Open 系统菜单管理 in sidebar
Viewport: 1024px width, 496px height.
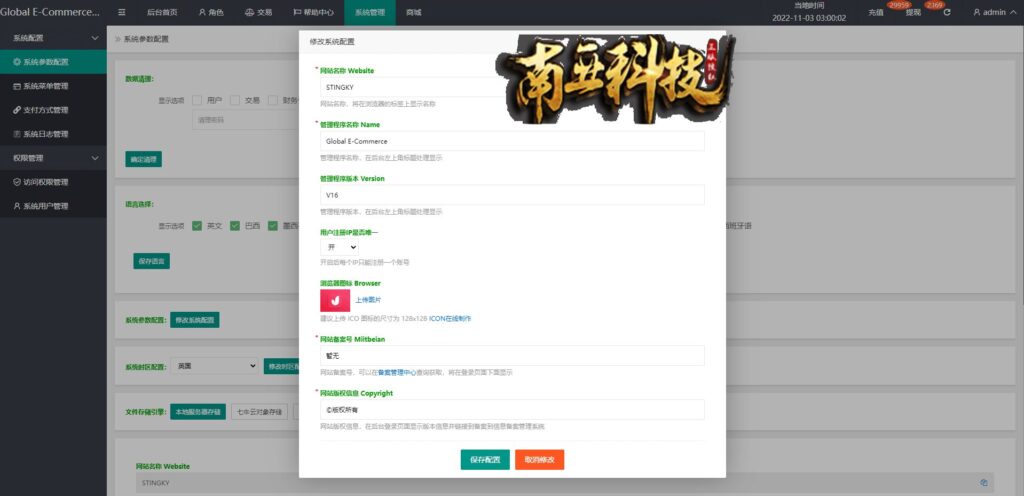53,86
